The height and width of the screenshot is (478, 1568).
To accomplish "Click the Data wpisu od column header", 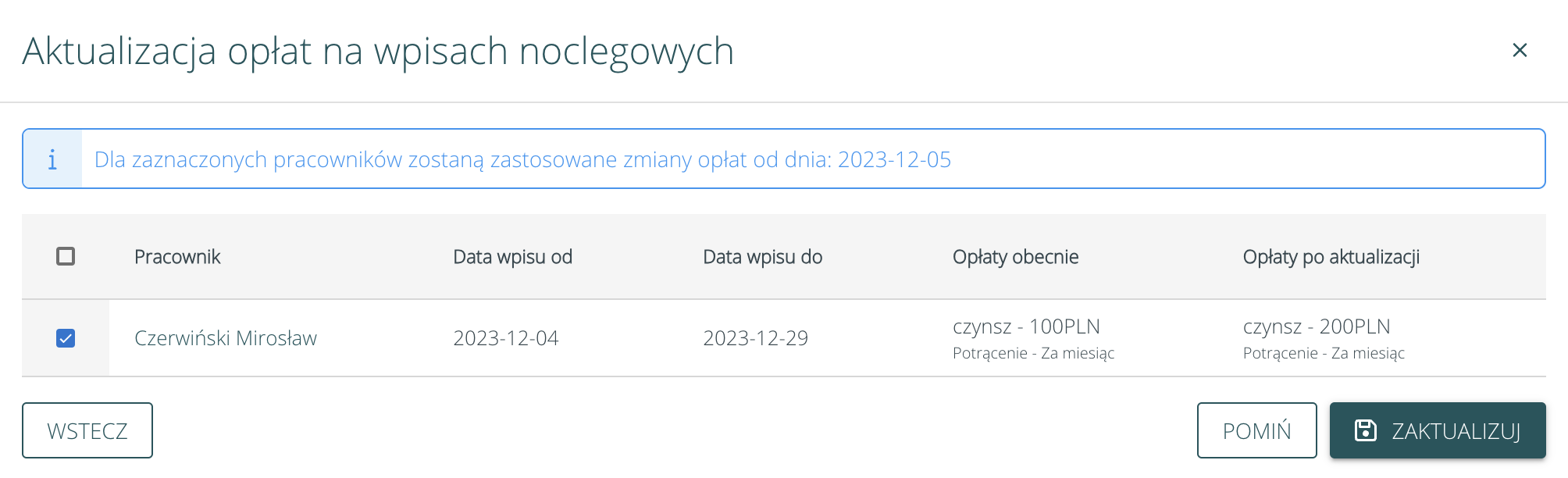I will pos(512,257).
